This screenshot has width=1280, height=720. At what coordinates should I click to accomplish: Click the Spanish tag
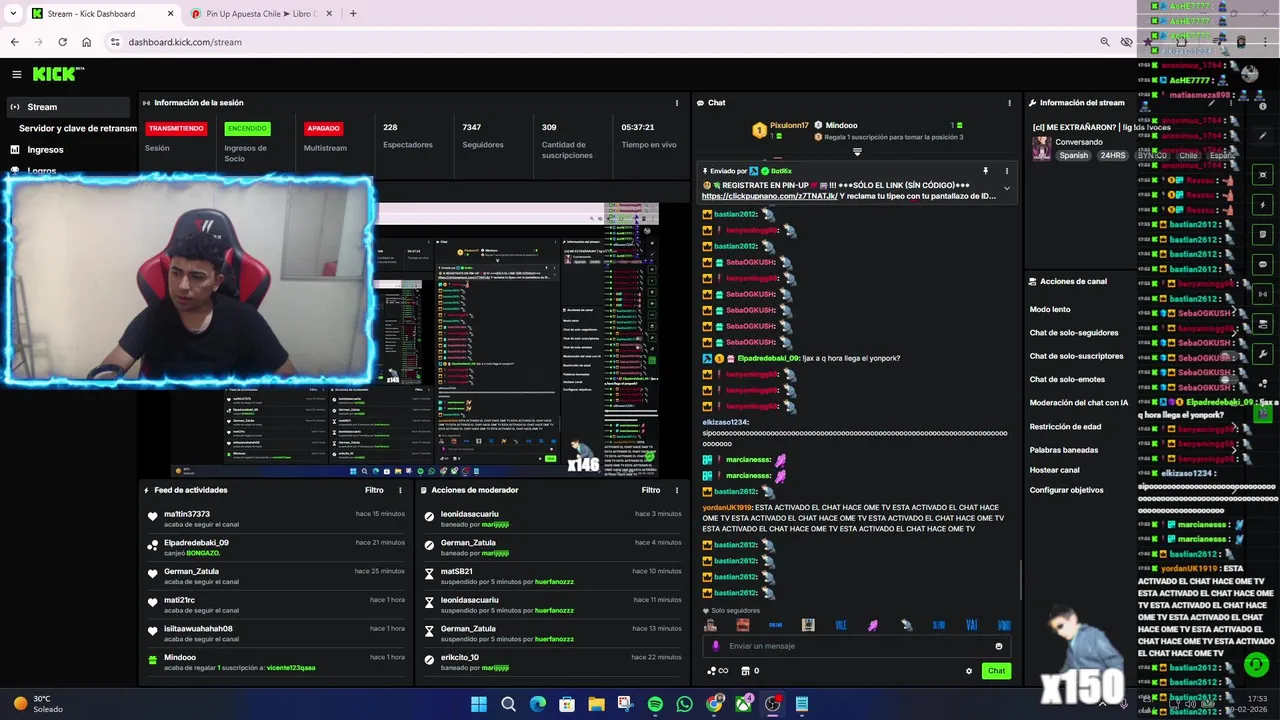[x=1074, y=156]
